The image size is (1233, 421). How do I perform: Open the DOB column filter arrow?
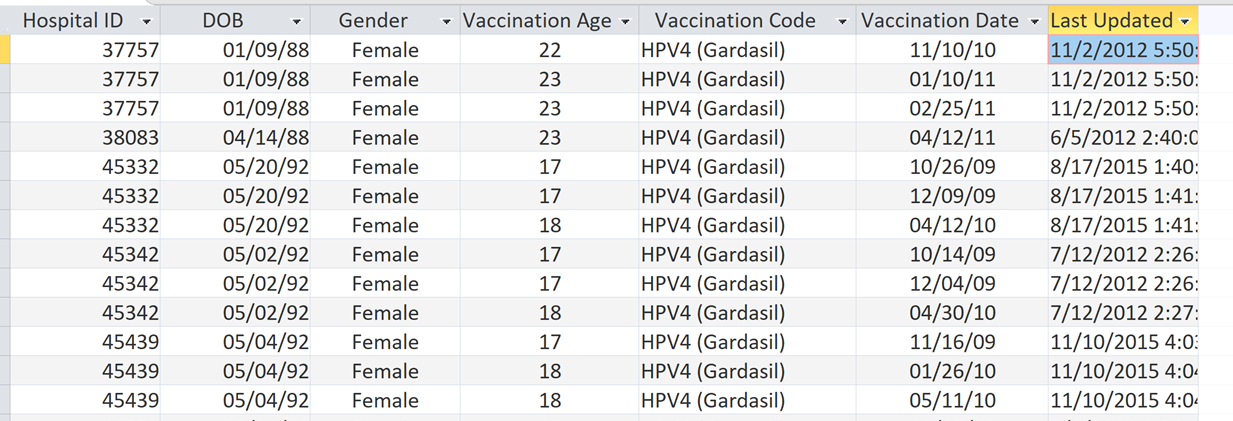coord(296,21)
